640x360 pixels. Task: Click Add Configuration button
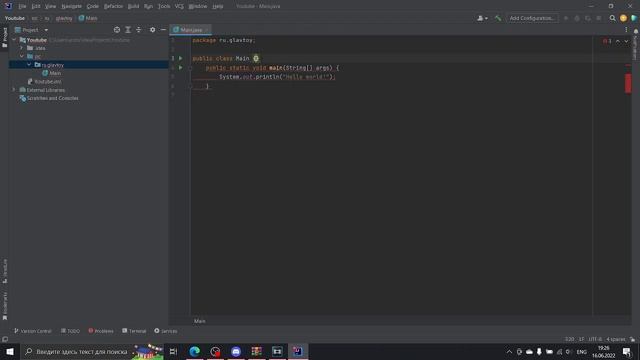click(532, 18)
